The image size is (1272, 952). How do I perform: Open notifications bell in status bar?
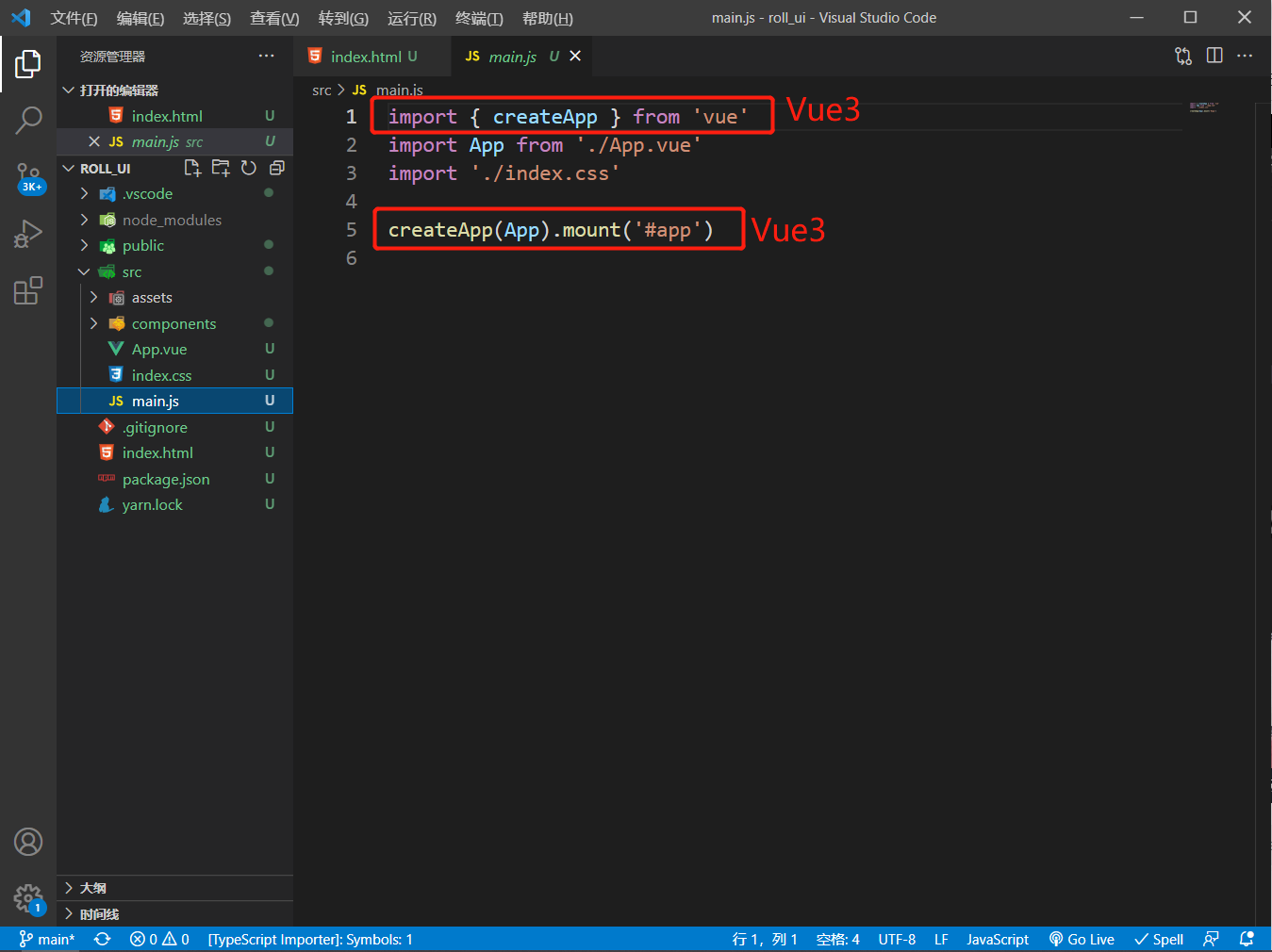click(x=1247, y=939)
